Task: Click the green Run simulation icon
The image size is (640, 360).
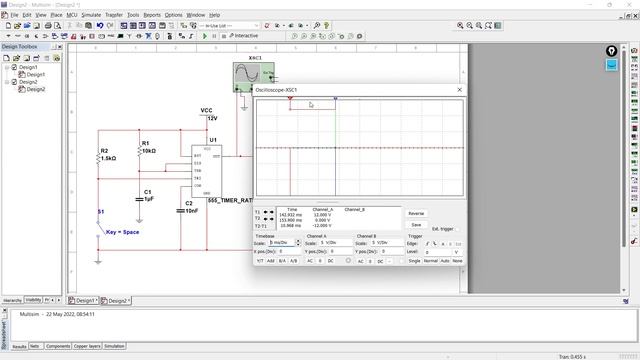Action: click(x=205, y=36)
